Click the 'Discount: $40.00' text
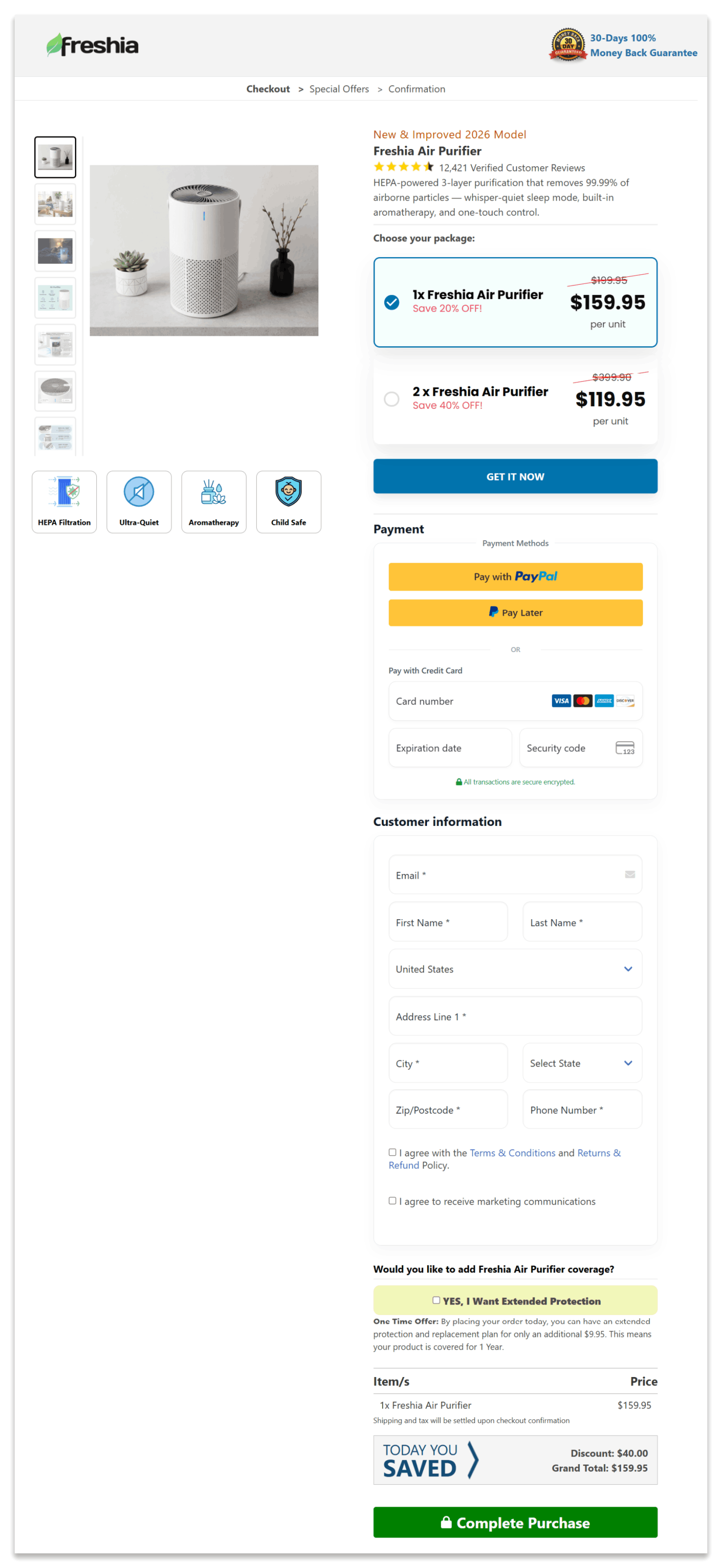 [x=609, y=1453]
